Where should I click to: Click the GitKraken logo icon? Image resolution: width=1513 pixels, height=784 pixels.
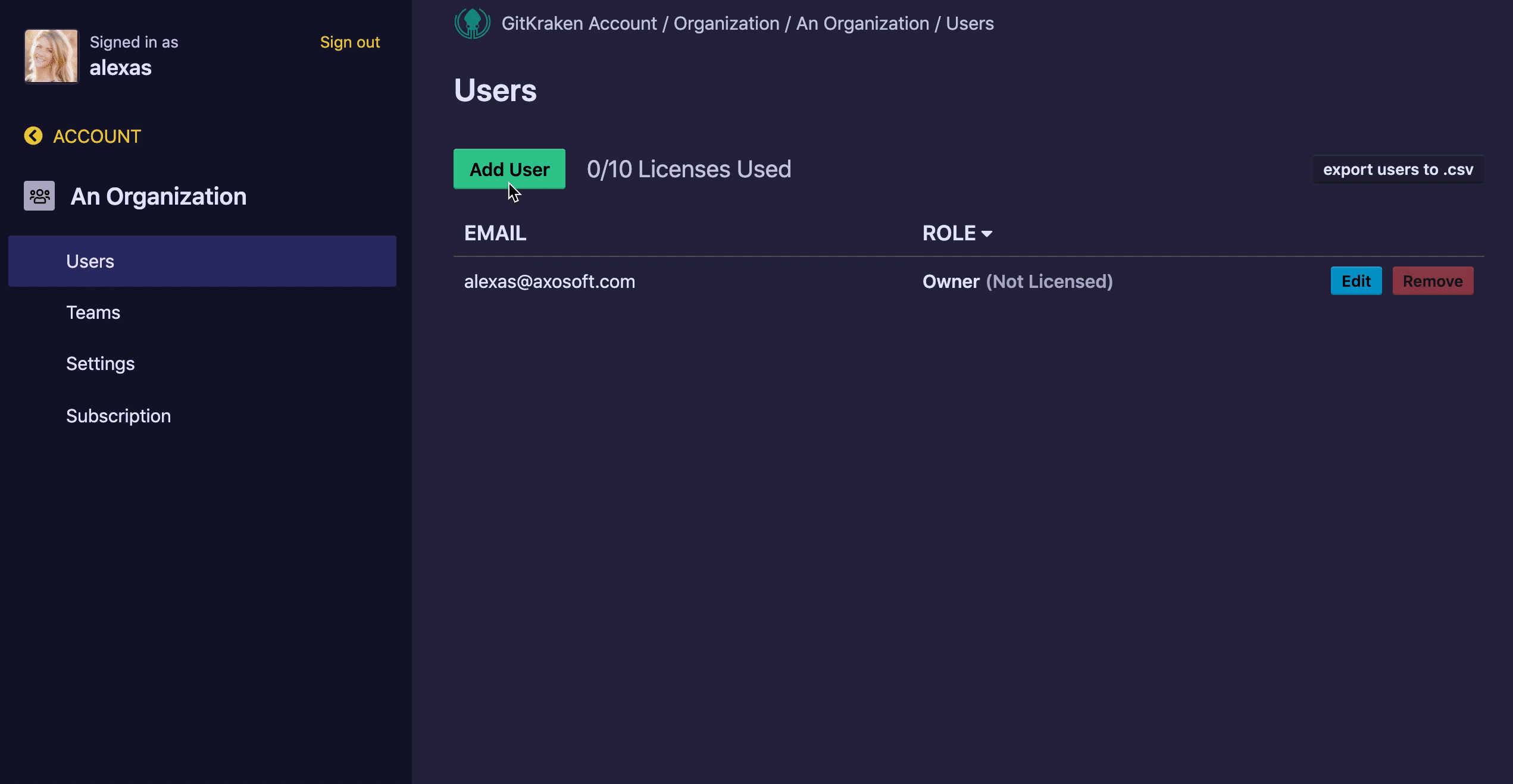472,24
